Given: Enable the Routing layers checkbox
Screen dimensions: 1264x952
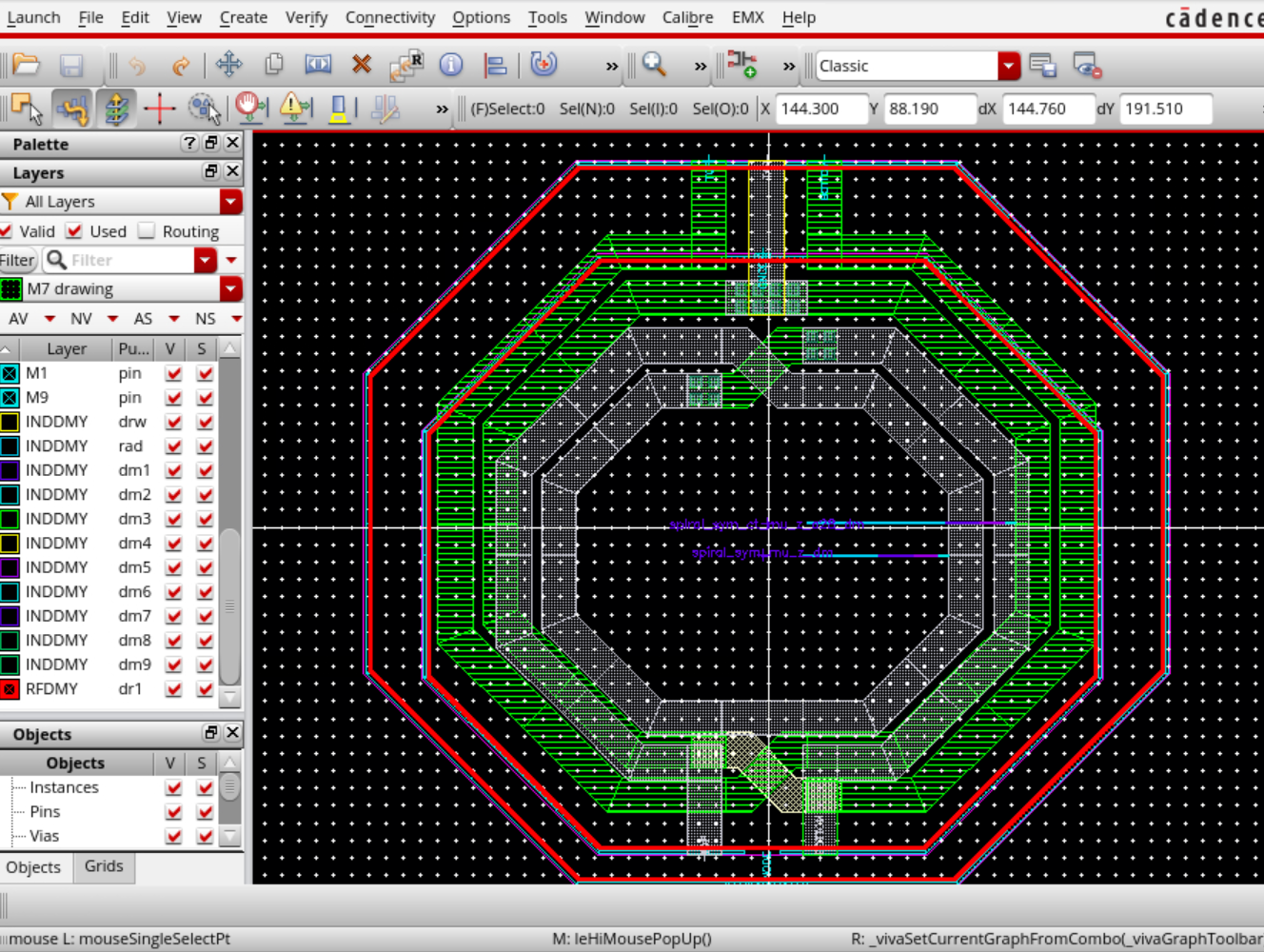Looking at the screenshot, I should tap(147, 231).
